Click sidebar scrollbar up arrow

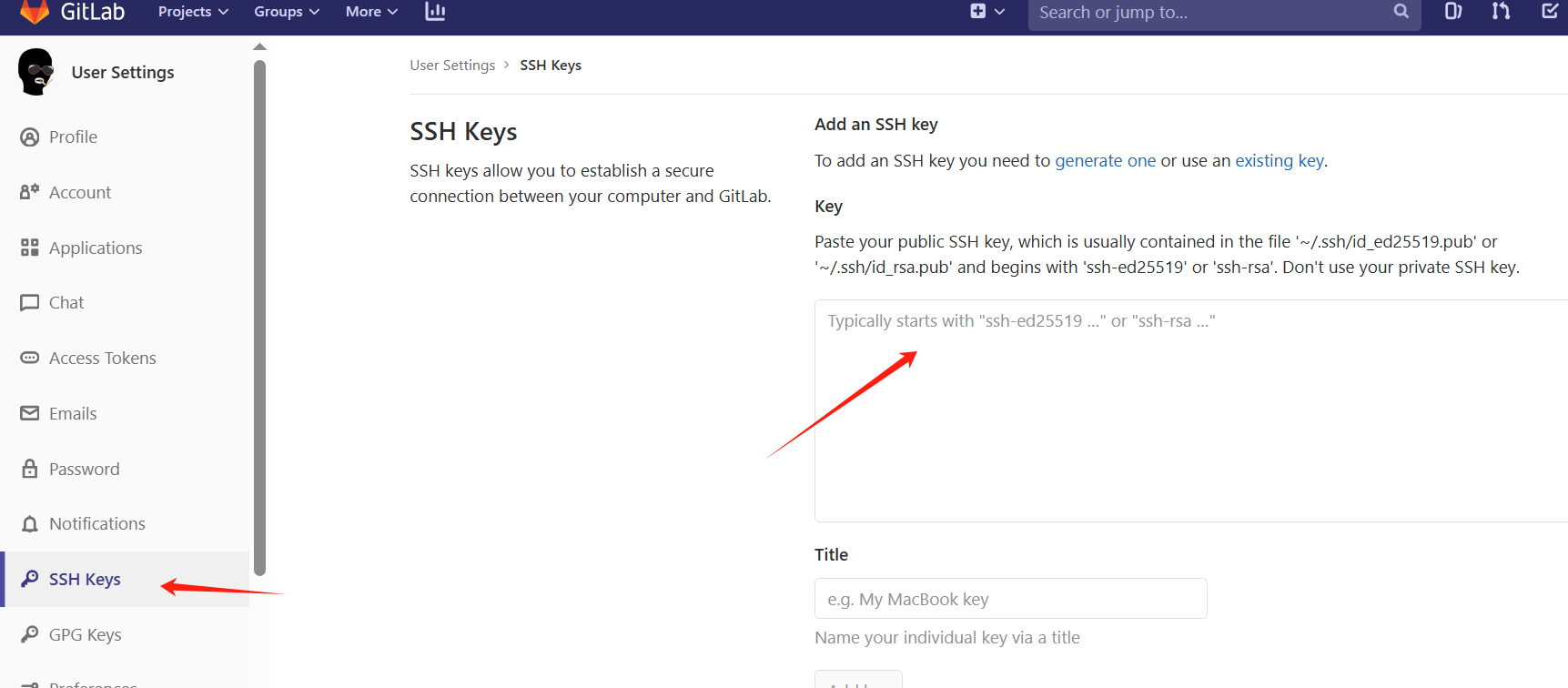[259, 46]
